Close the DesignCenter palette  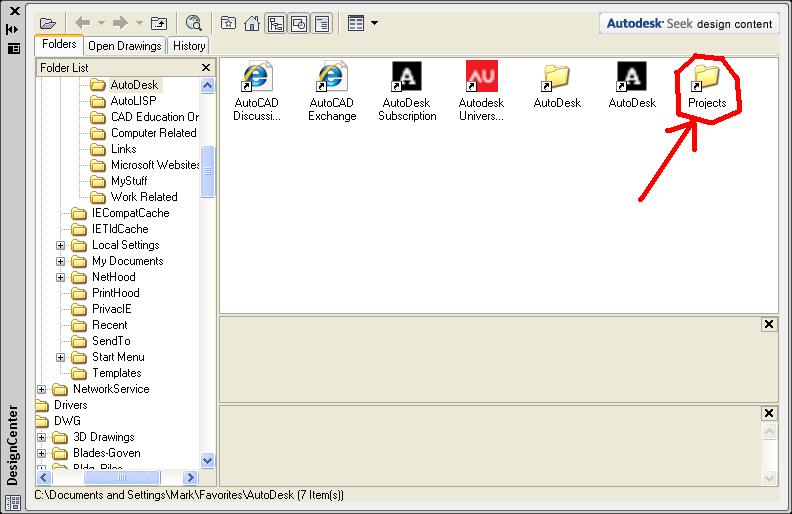pyautogui.click(x=15, y=11)
